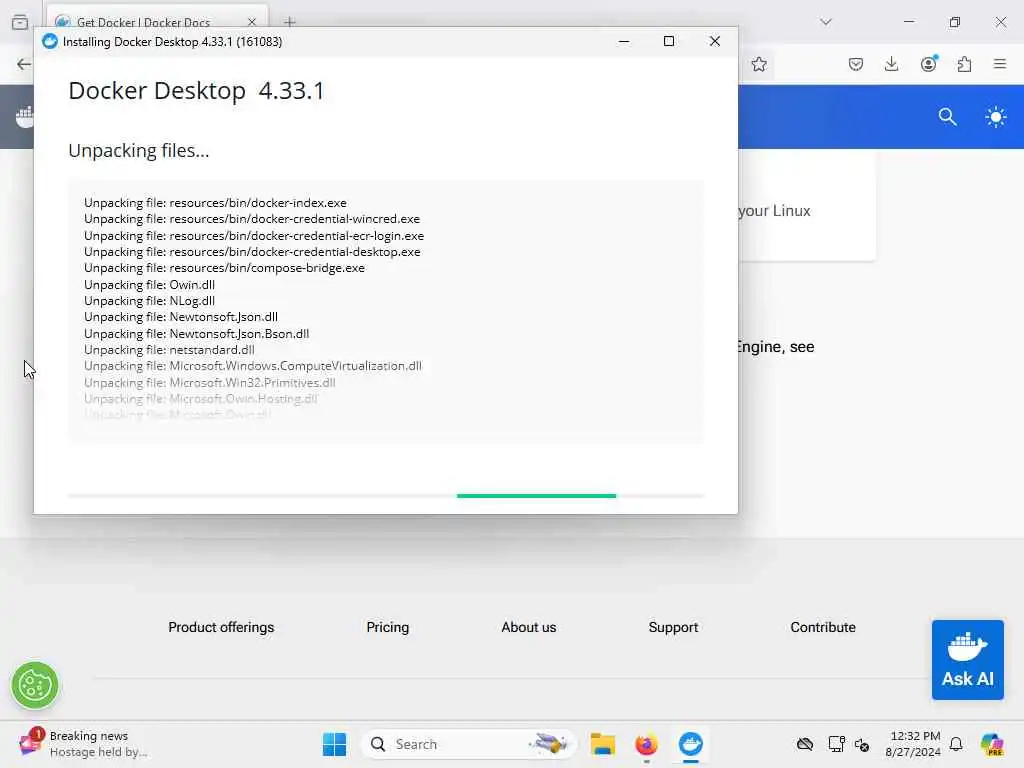Open the About us footer link
The width and height of the screenshot is (1024, 768).
528,627
